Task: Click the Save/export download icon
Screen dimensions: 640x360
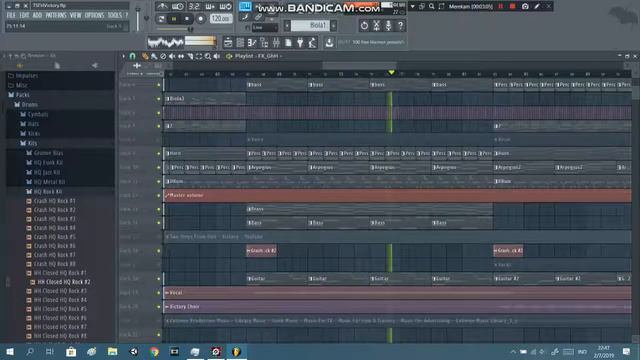Action: tap(329, 42)
